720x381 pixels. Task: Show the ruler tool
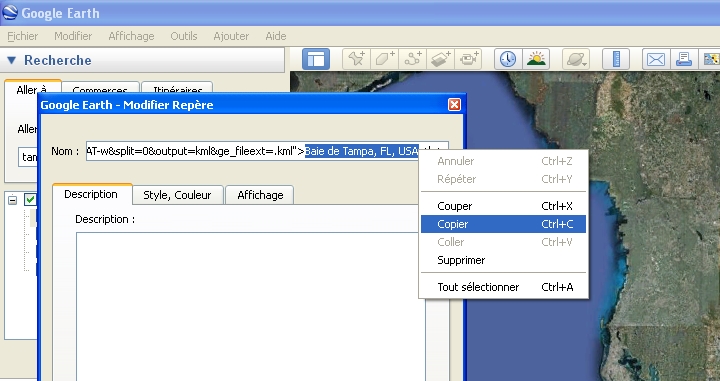[616, 59]
